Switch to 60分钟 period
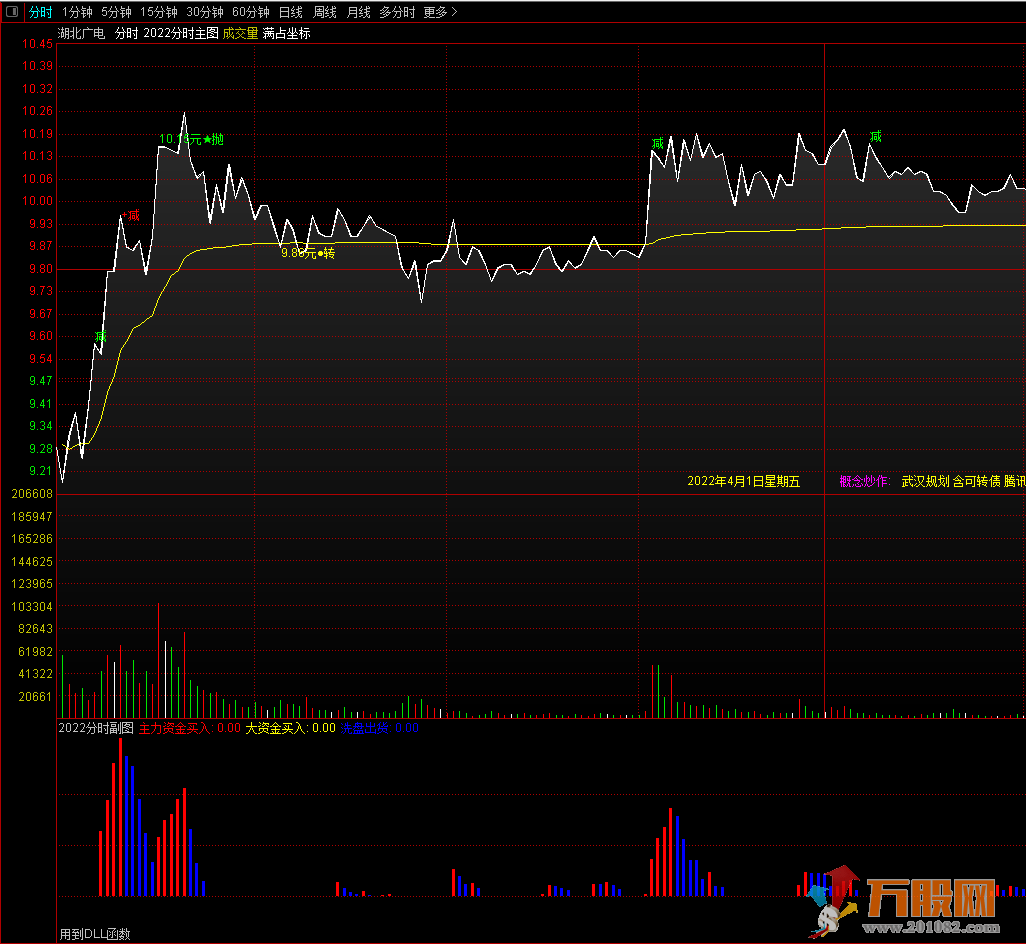1026x944 pixels. click(x=251, y=12)
